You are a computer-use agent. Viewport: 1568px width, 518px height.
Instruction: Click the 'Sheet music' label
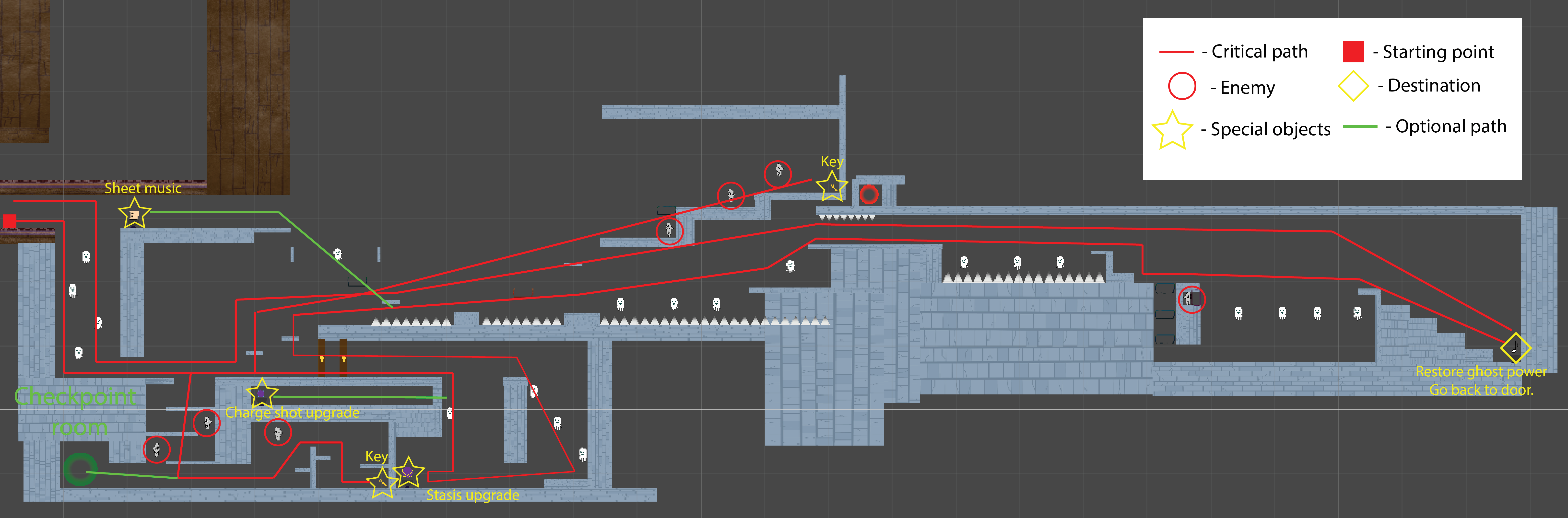tap(143, 188)
